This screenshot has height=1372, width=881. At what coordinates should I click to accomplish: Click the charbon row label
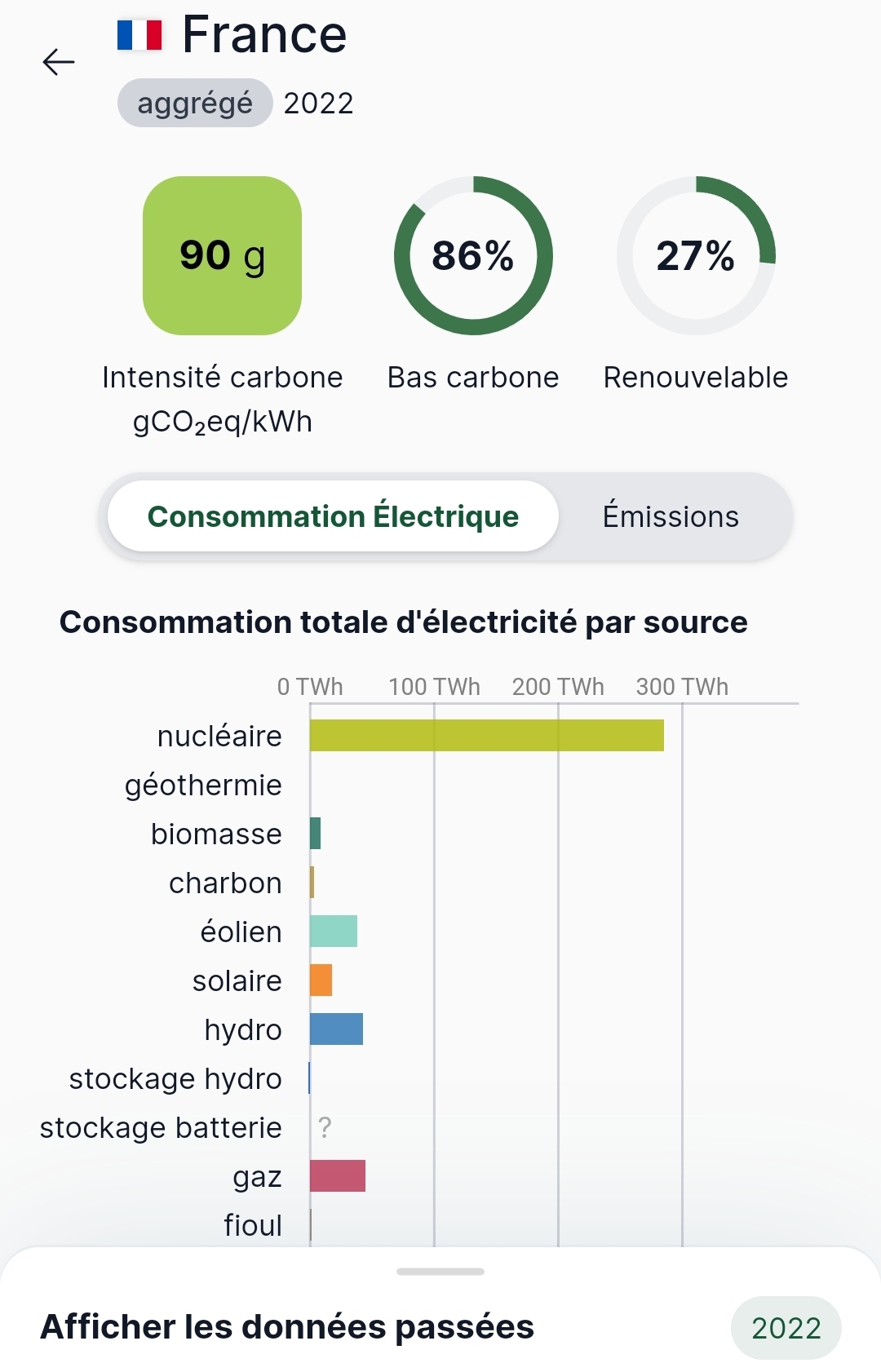(x=225, y=883)
